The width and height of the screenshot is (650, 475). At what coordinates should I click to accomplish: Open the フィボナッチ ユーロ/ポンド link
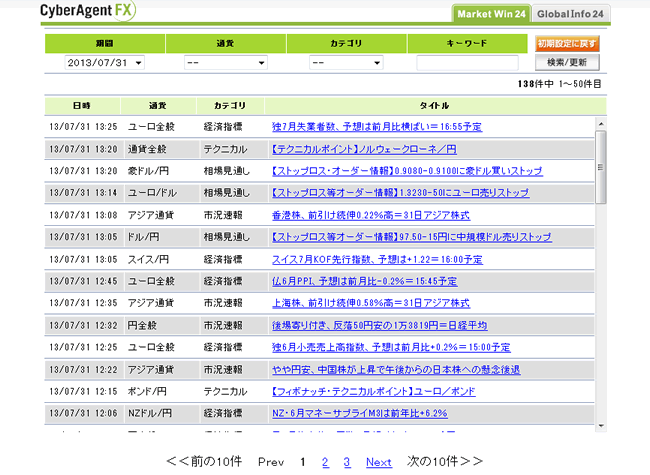click(x=373, y=391)
